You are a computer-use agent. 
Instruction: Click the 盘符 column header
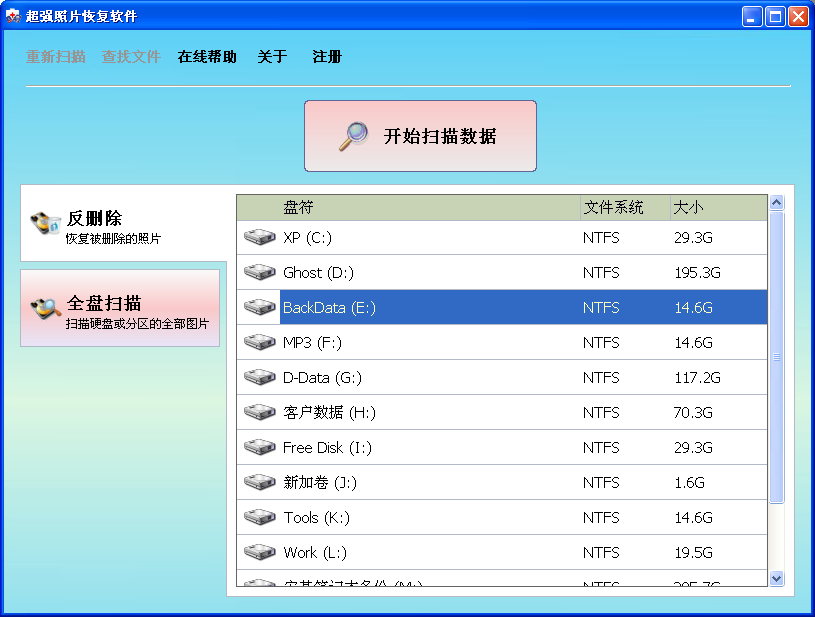(x=408, y=207)
